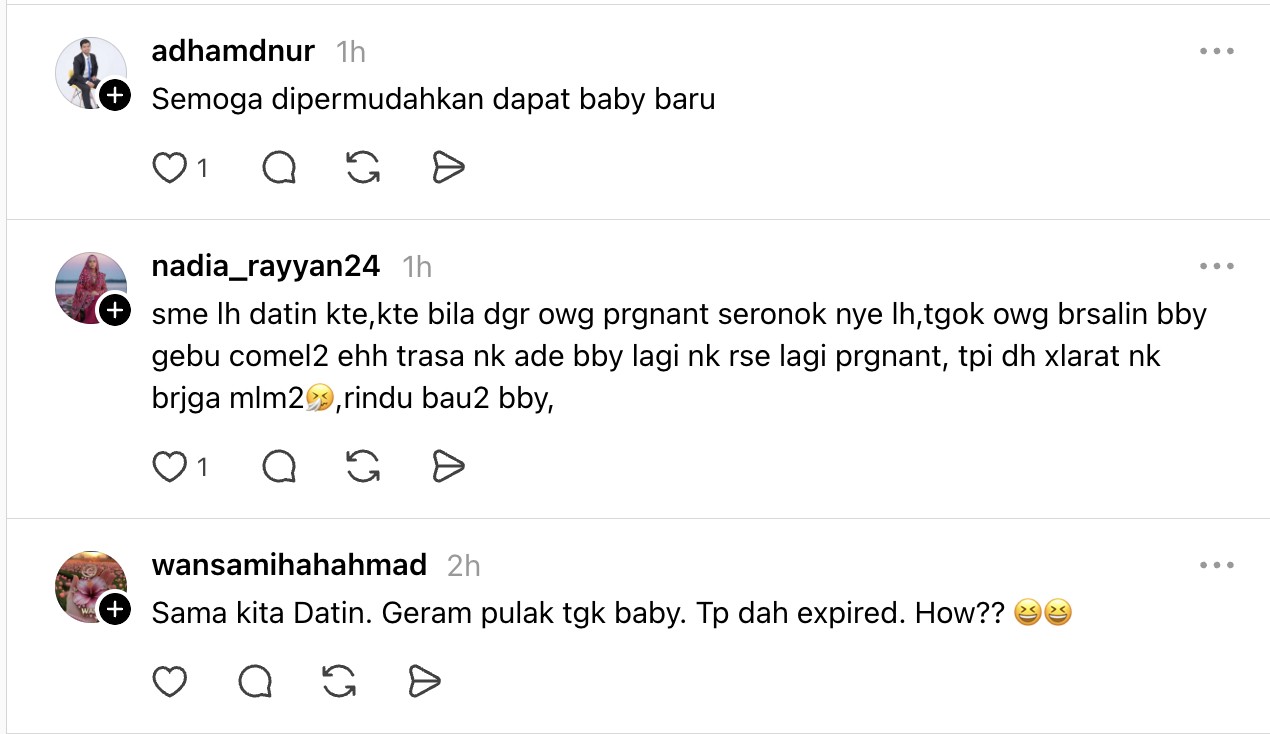Screen dimensions: 1270x734
Task: Share adhamdnur's comment
Action: pos(449,168)
